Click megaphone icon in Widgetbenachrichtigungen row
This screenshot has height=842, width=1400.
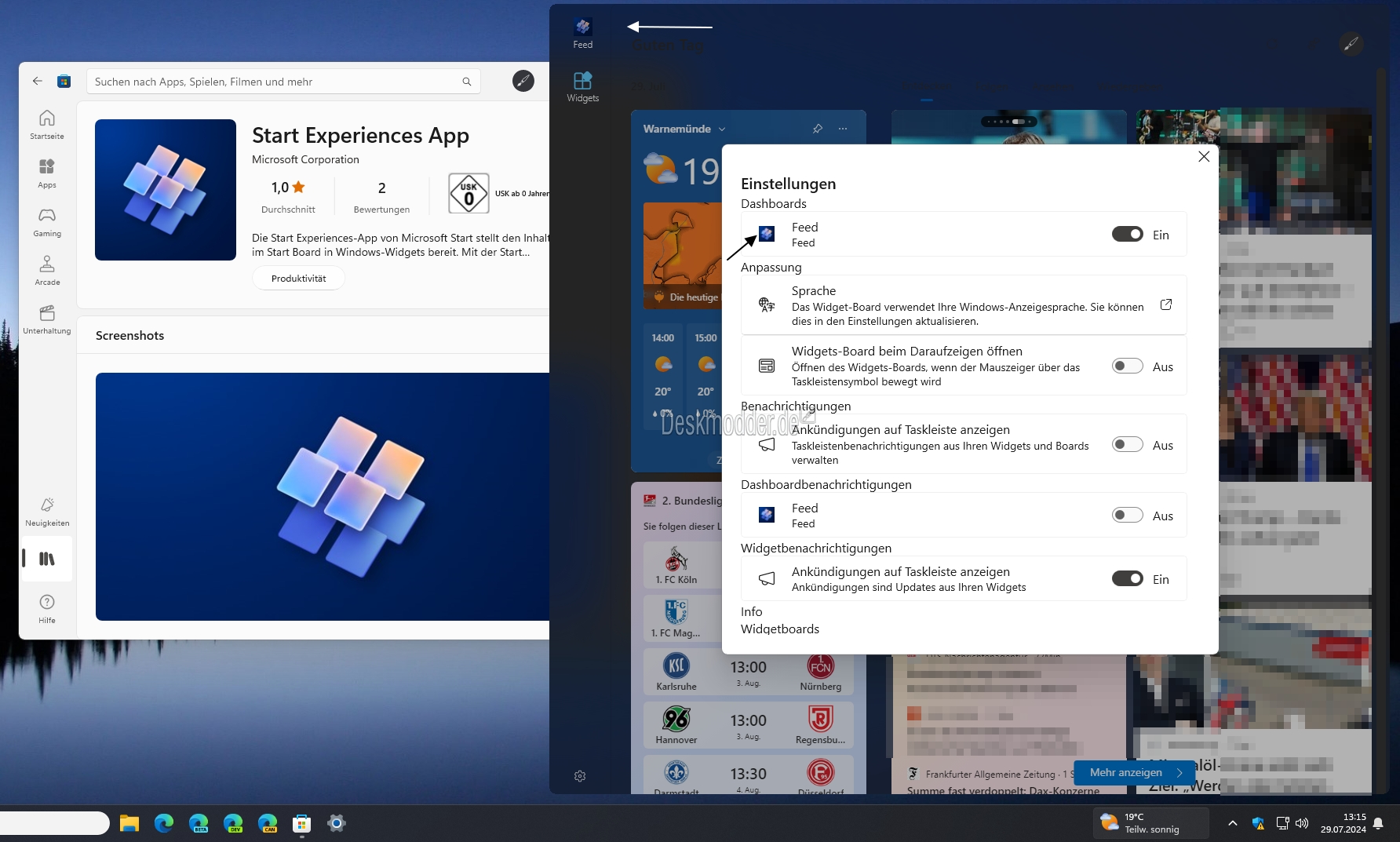tap(767, 578)
